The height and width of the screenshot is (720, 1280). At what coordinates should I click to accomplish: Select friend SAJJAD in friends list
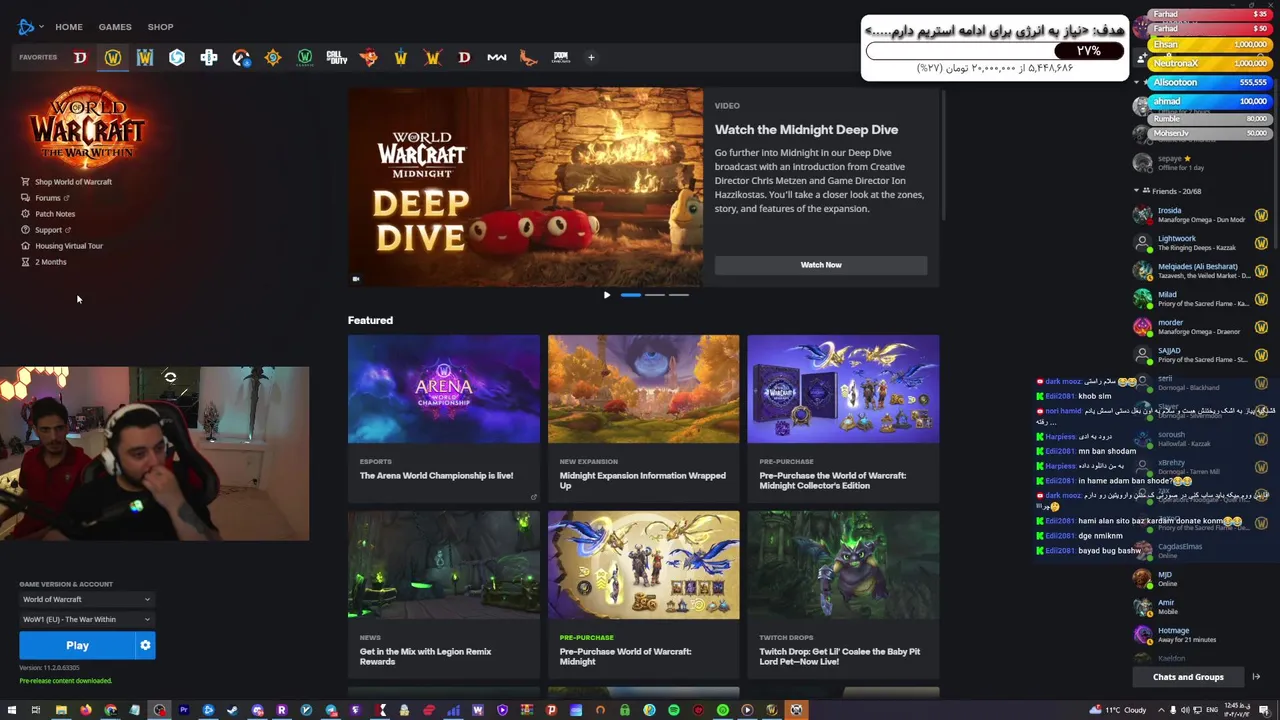pos(1200,355)
